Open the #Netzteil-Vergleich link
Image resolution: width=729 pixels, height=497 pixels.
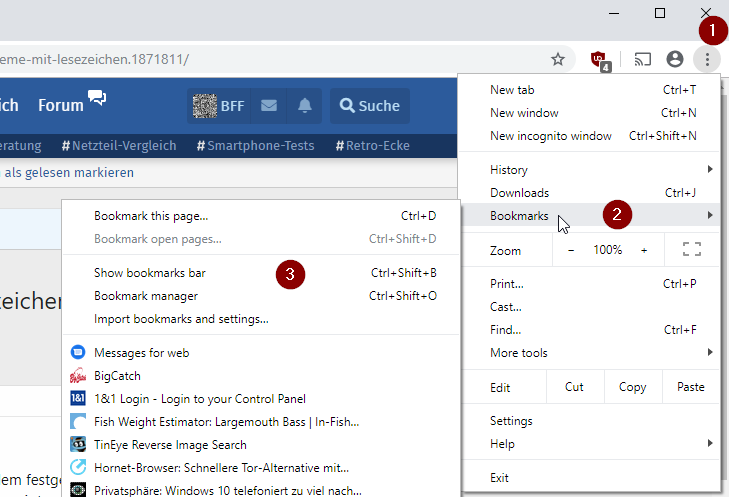pyautogui.click(x=119, y=146)
